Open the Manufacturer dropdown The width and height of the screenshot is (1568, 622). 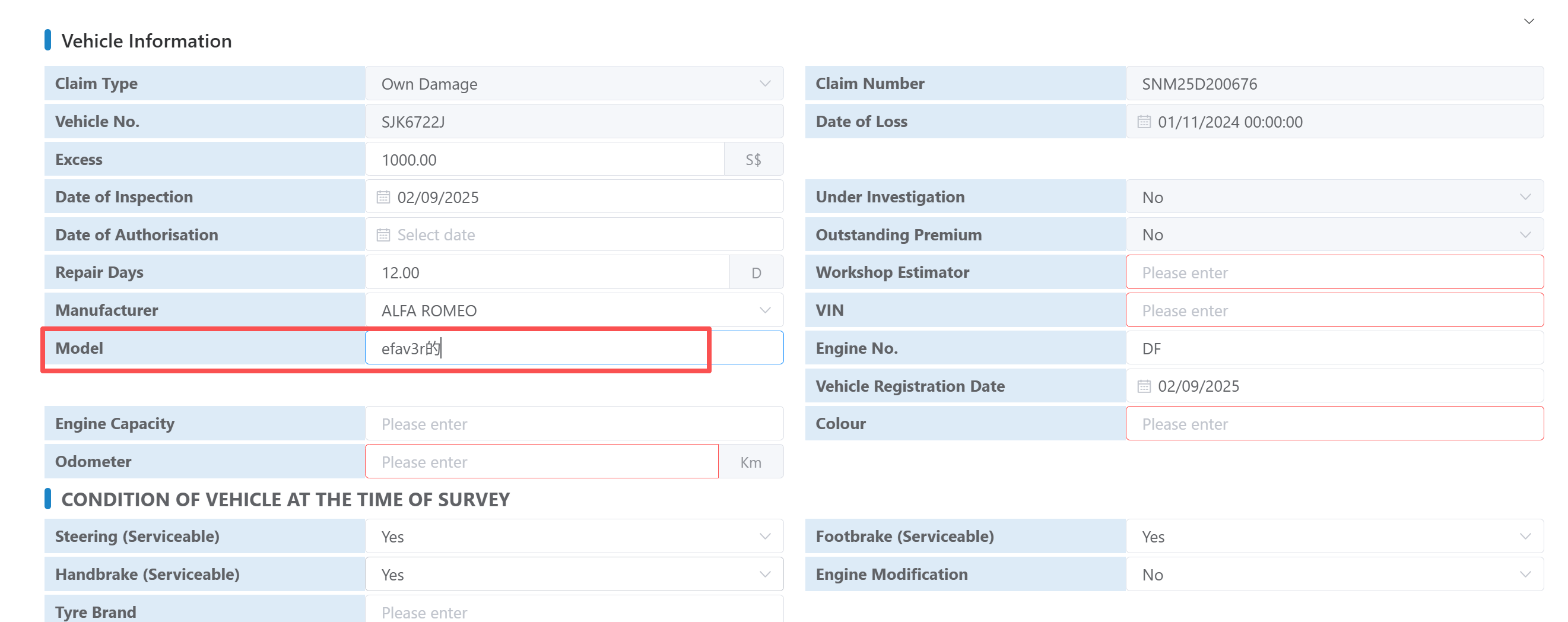764,310
